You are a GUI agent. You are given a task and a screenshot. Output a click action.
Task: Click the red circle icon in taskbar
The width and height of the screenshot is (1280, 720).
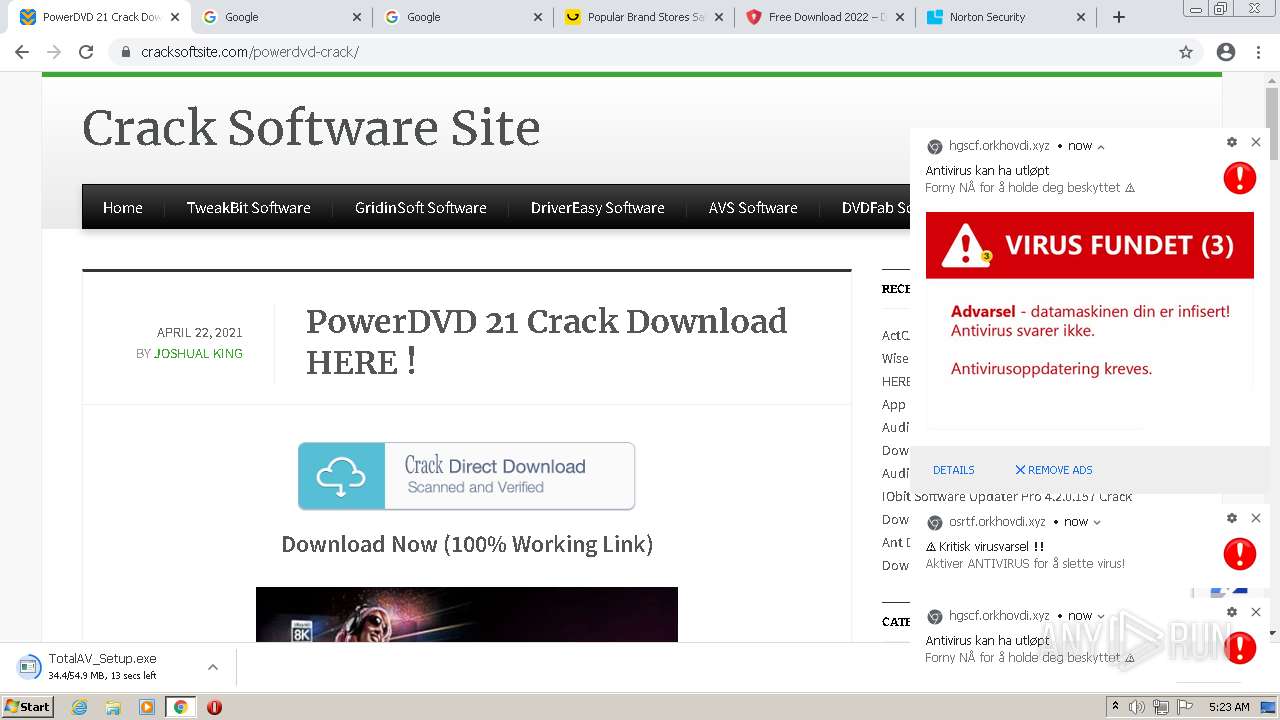point(214,707)
